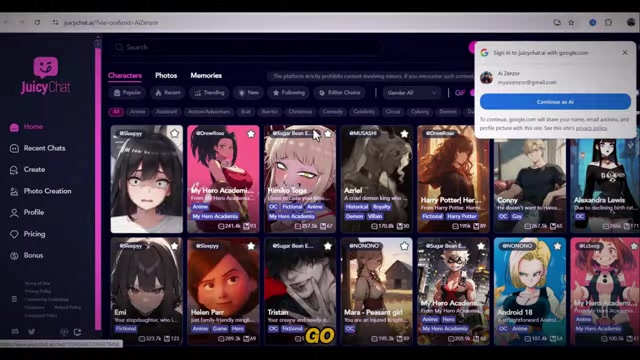The image size is (640, 360).
Task: Bookmark page with star icon in address bar
Action: [x=571, y=22]
